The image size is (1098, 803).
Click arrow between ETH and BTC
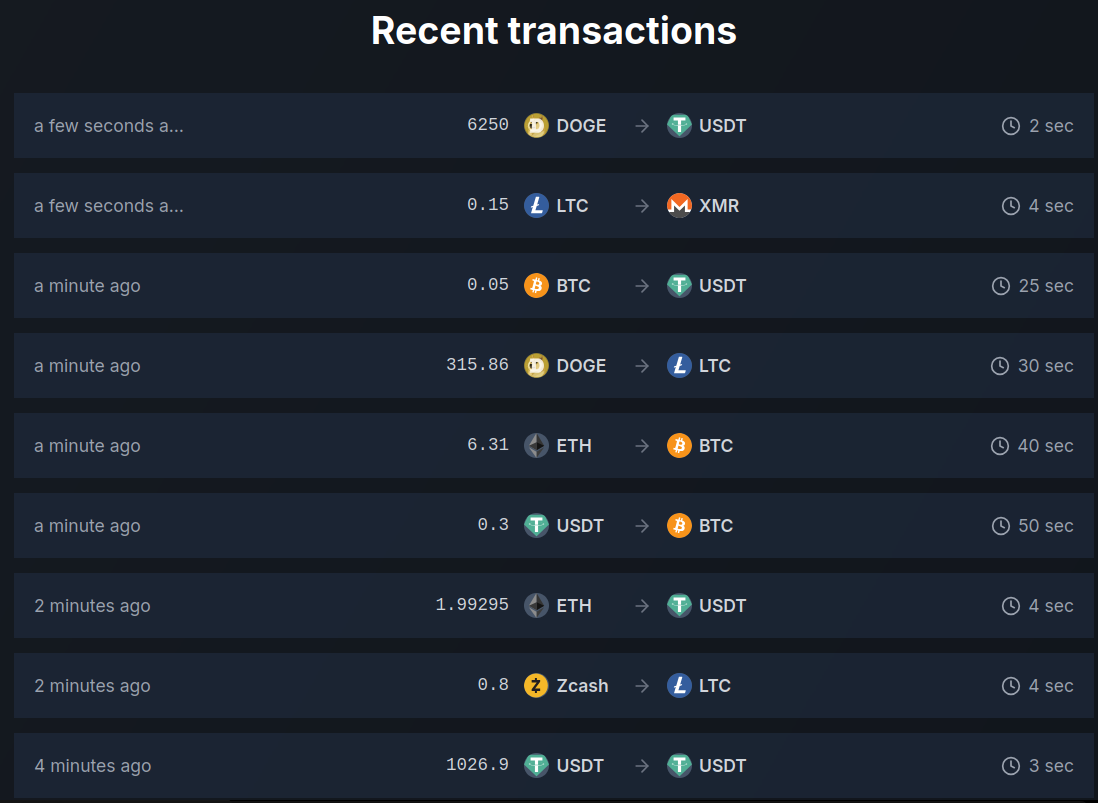tap(642, 446)
